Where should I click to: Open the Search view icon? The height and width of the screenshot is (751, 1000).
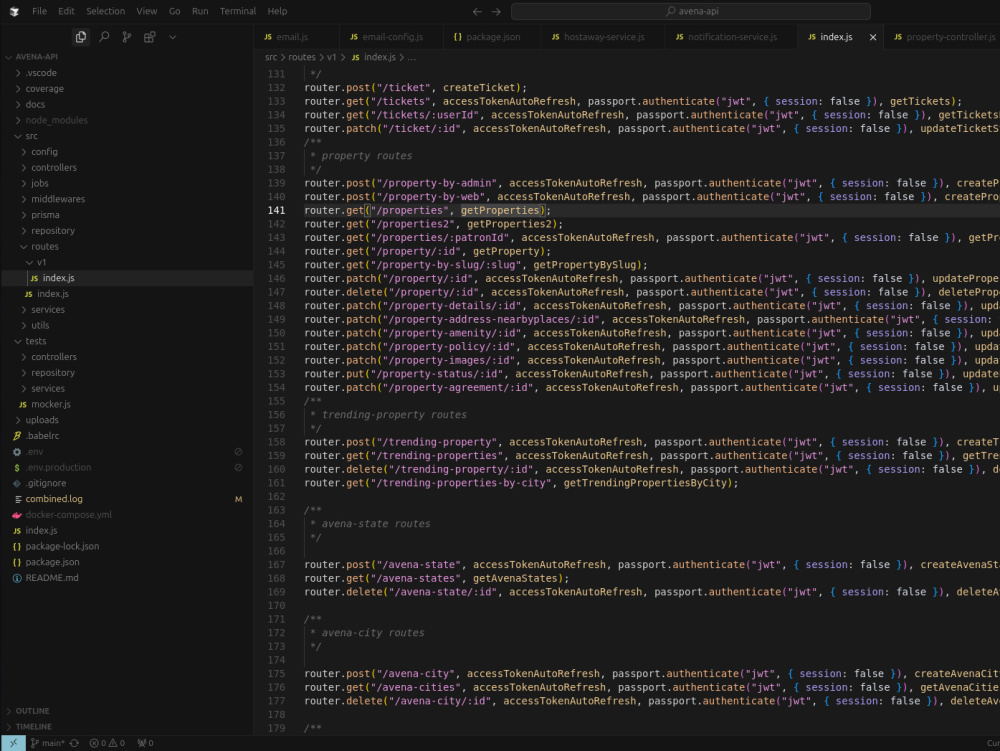point(104,37)
